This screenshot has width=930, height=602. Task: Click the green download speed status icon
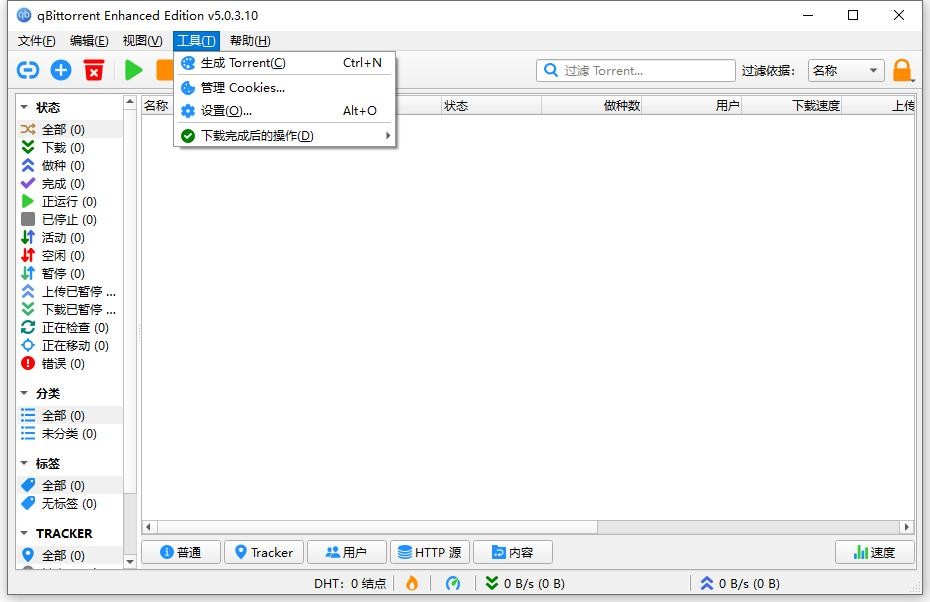point(491,583)
